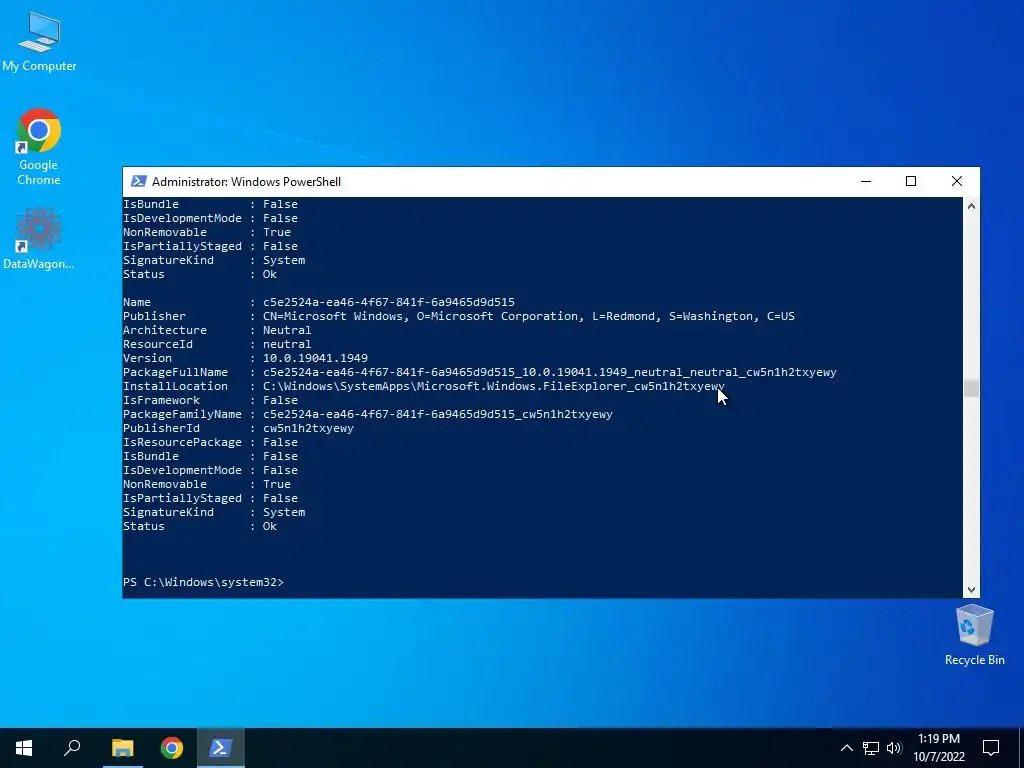Select PowerShell taskbar button

pos(220,748)
